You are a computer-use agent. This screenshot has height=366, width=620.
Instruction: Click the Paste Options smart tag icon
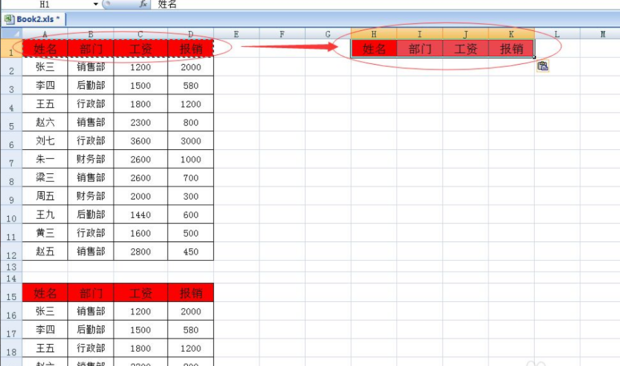[543, 66]
